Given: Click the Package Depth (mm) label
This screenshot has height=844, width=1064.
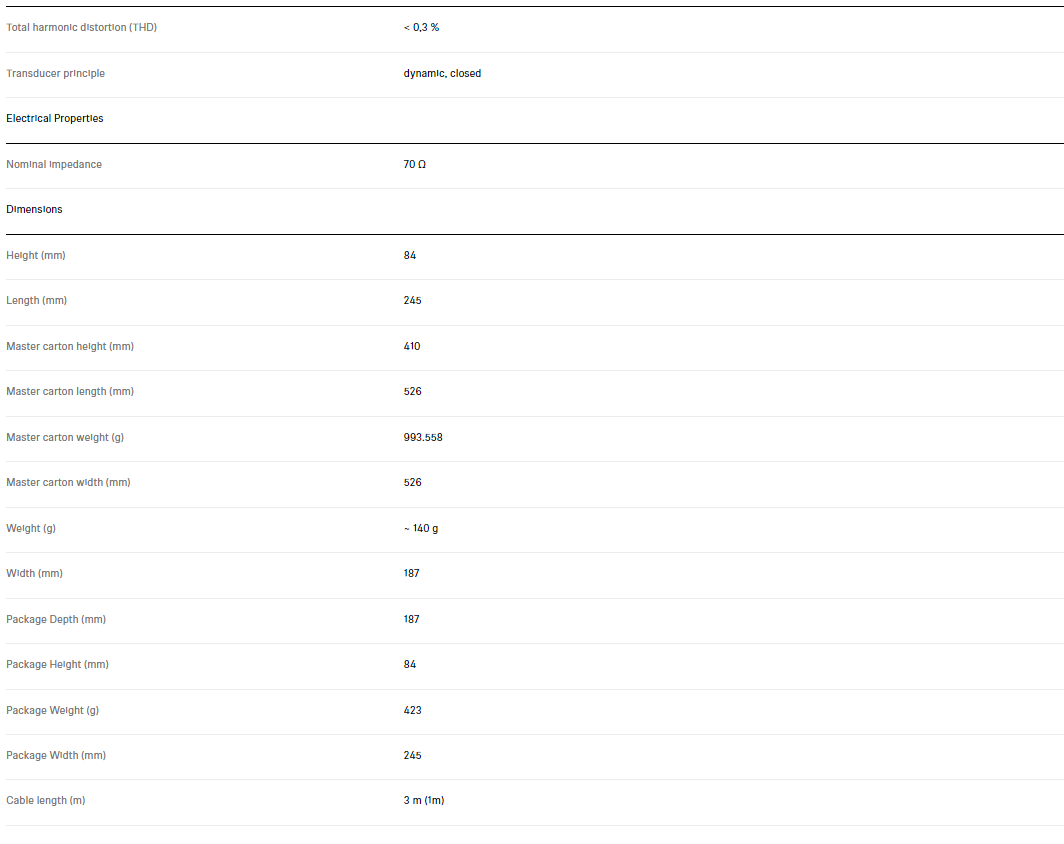Looking at the screenshot, I should 56,619.
